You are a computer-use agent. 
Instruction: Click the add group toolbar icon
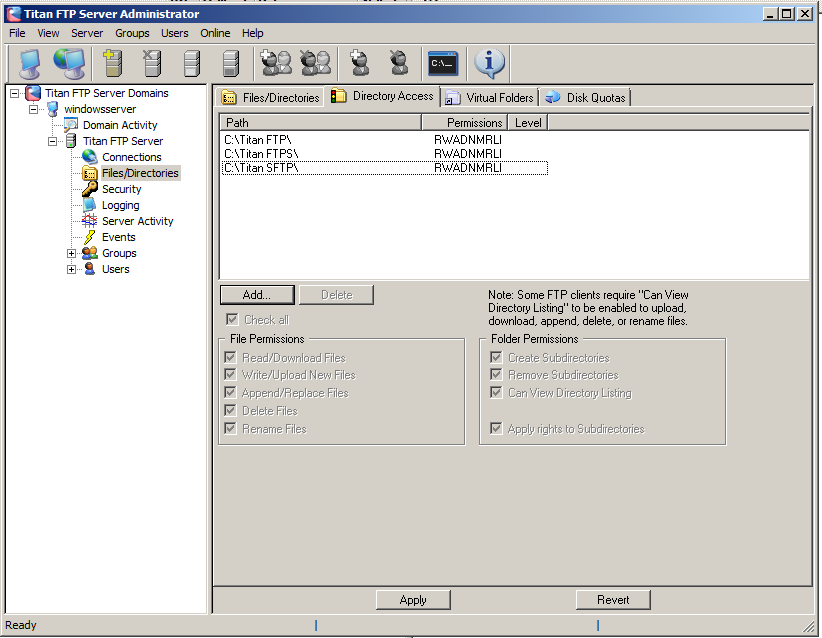[276, 63]
